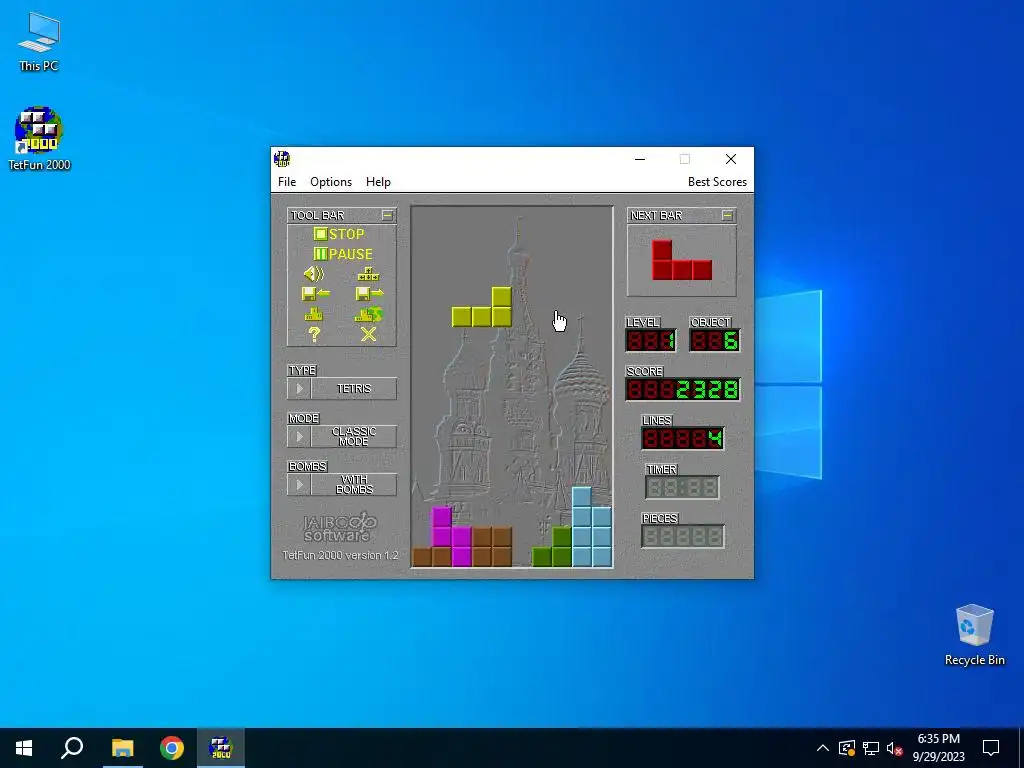Click the TYPE arrow button
The width and height of the screenshot is (1024, 768).
coord(299,389)
